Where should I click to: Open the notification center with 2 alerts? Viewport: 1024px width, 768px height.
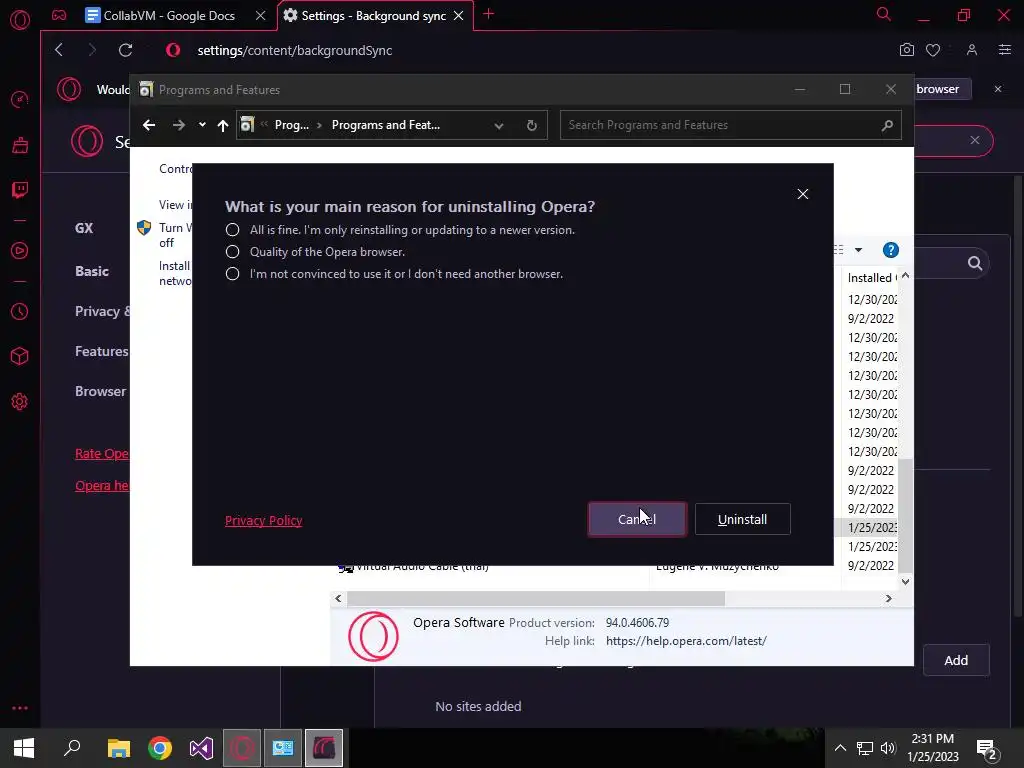(987, 749)
